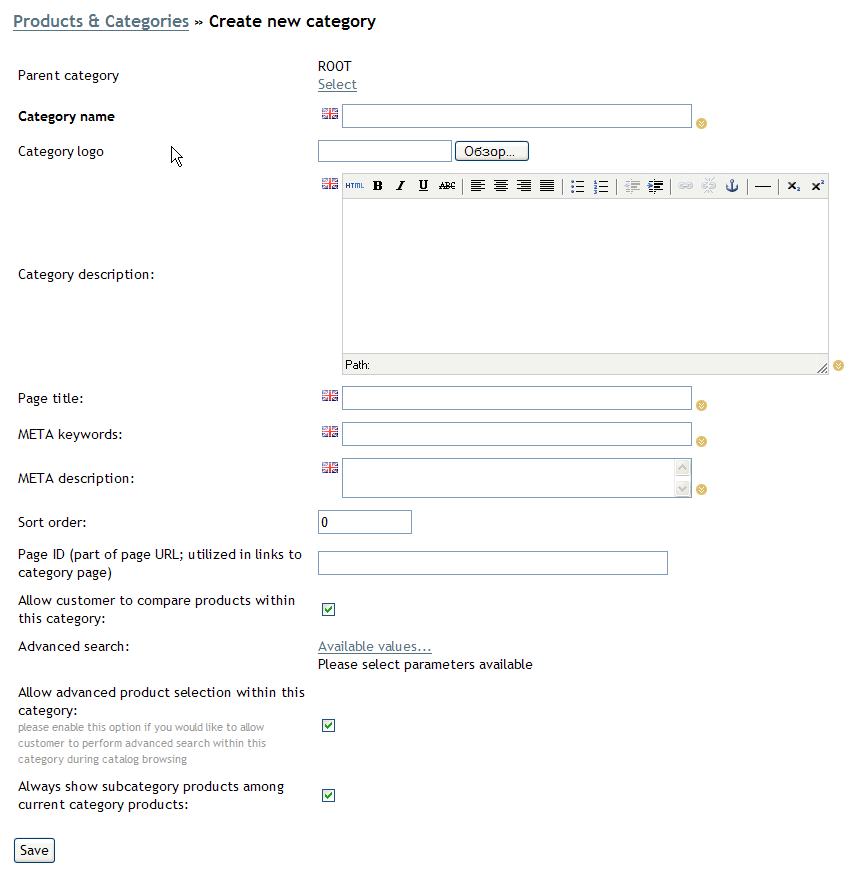Open HTML source editor for description
The height and width of the screenshot is (876, 864).
355,186
